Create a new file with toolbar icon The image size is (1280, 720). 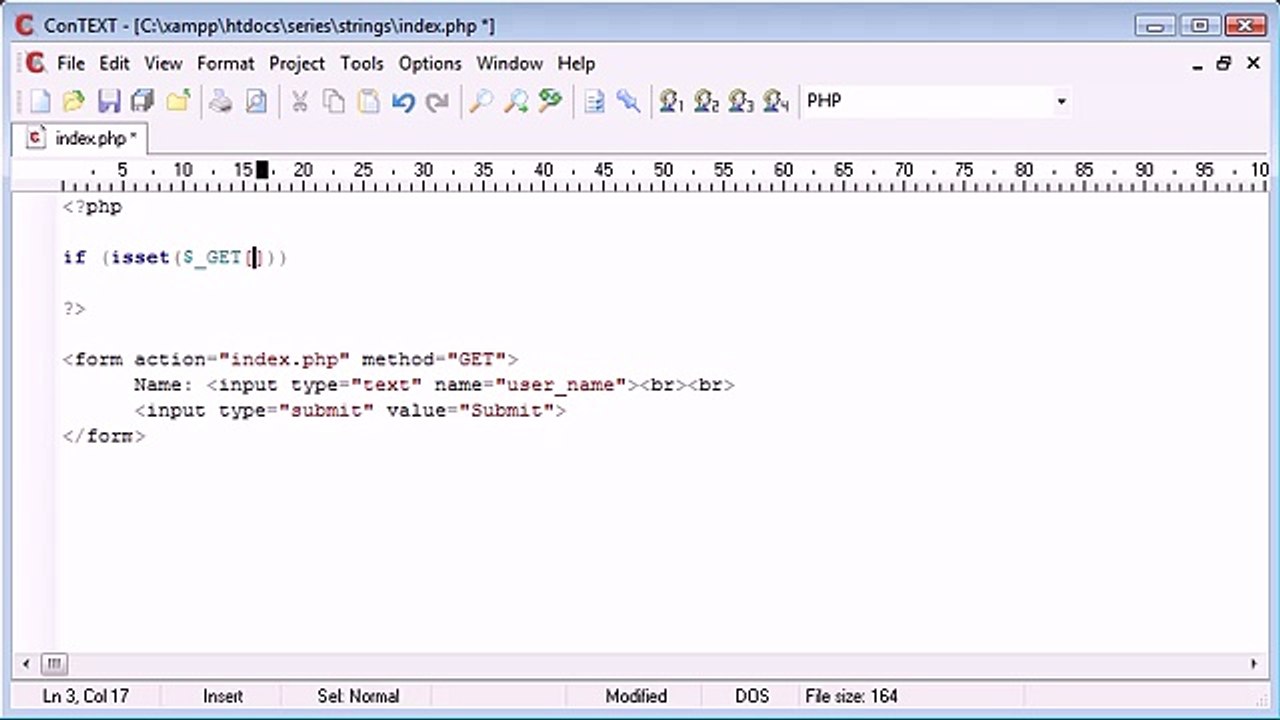39,101
